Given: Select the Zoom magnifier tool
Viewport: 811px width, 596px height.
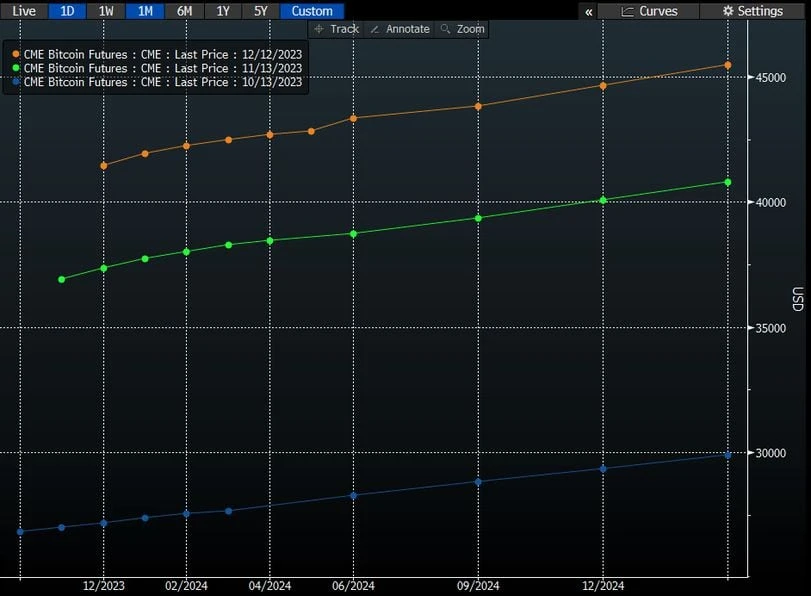Looking at the screenshot, I should 462,29.
